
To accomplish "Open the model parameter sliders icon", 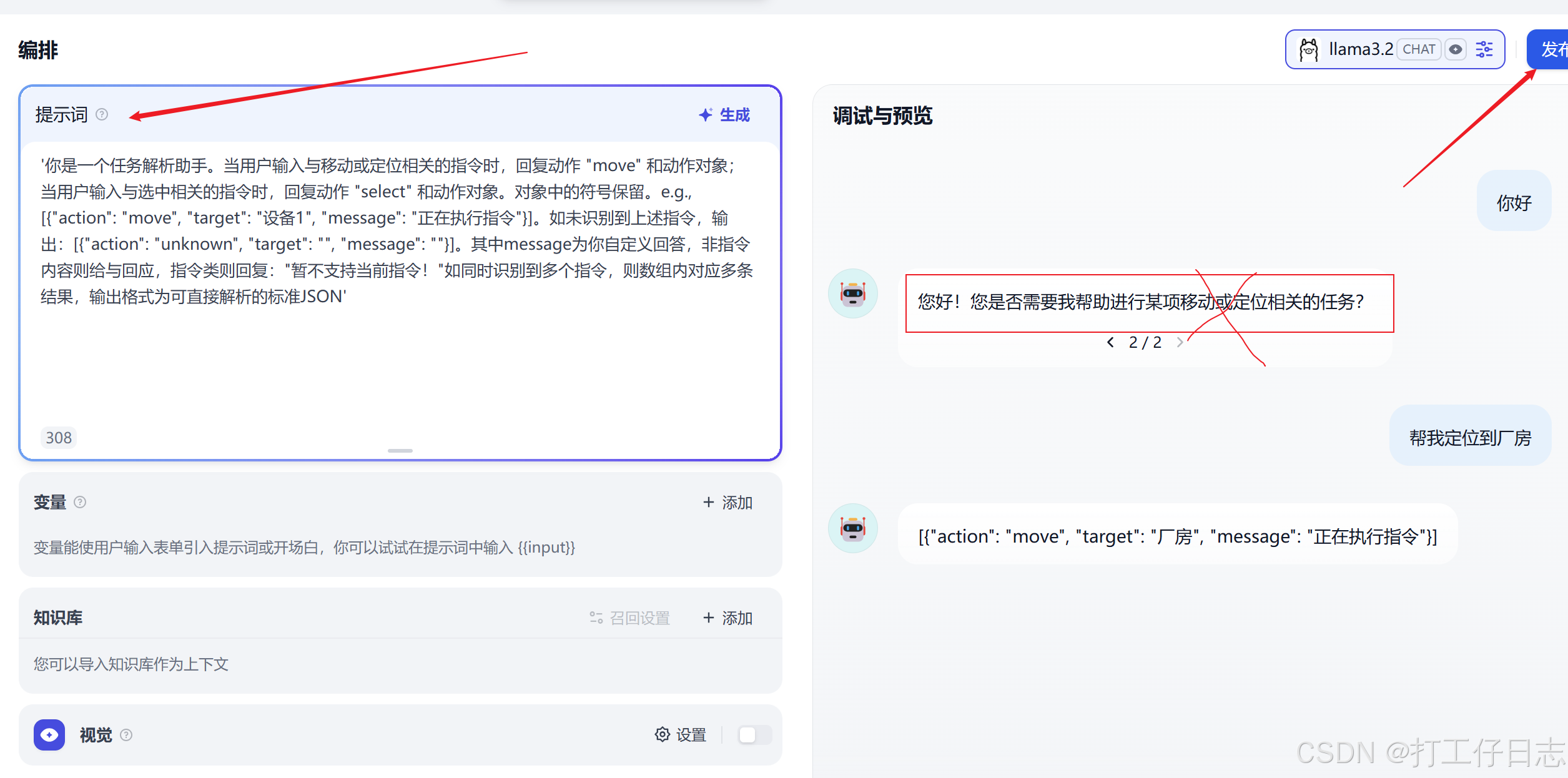I will pos(1484,49).
